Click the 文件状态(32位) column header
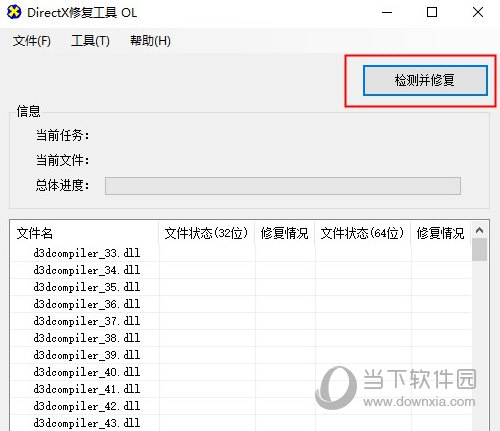Image resolution: width=500 pixels, height=431 pixels. pyautogui.click(x=207, y=233)
